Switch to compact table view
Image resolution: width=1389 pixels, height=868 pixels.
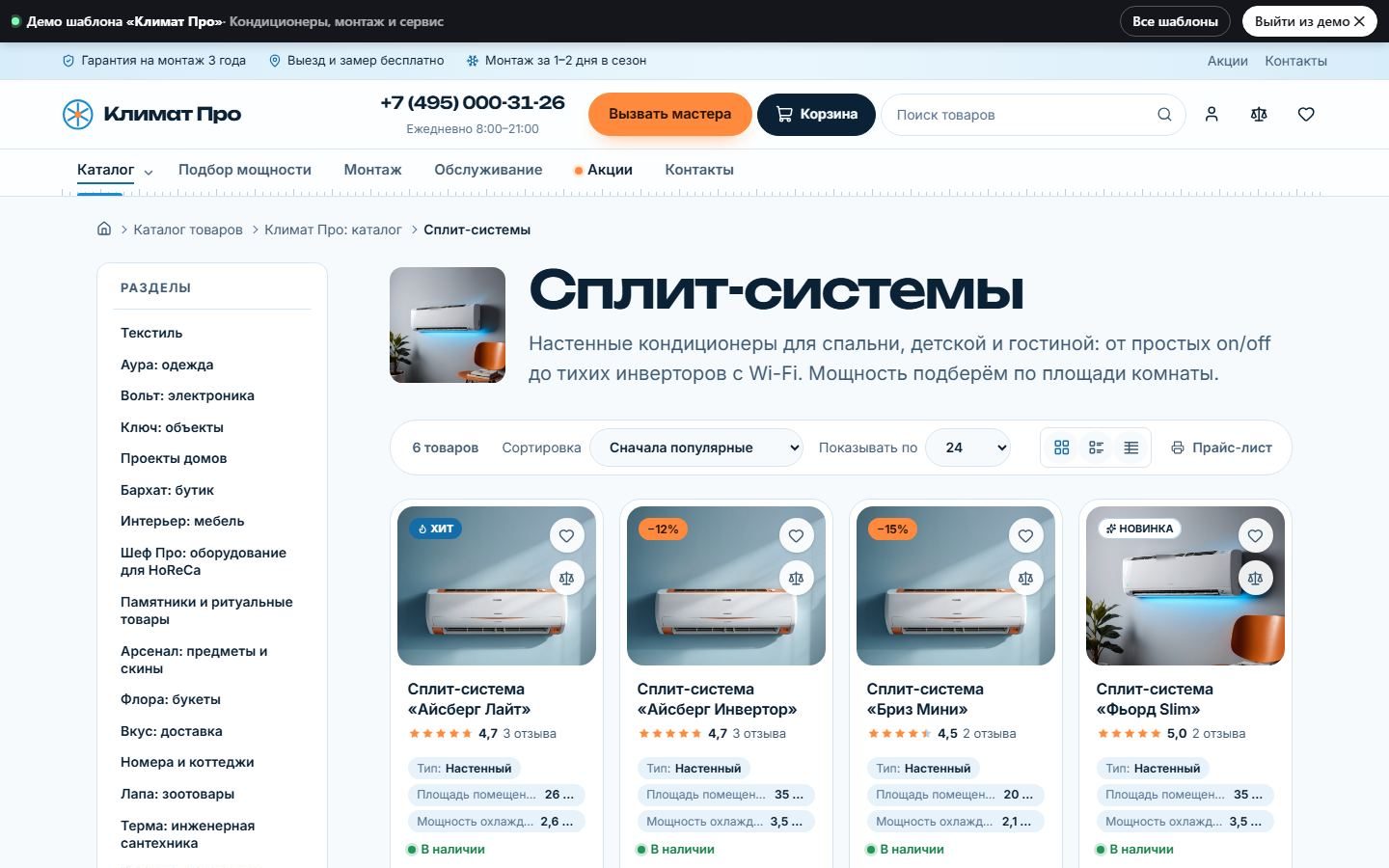(x=1131, y=448)
